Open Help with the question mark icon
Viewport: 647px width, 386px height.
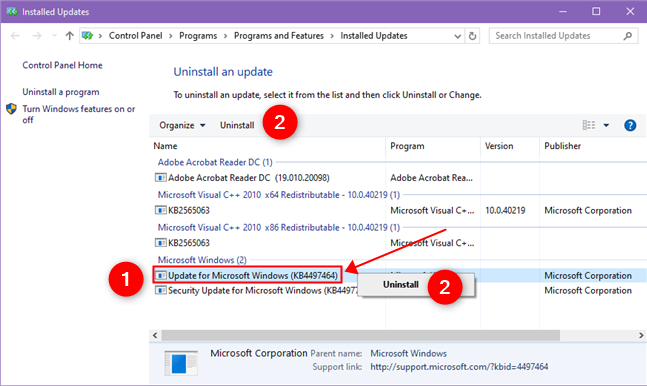click(630, 125)
